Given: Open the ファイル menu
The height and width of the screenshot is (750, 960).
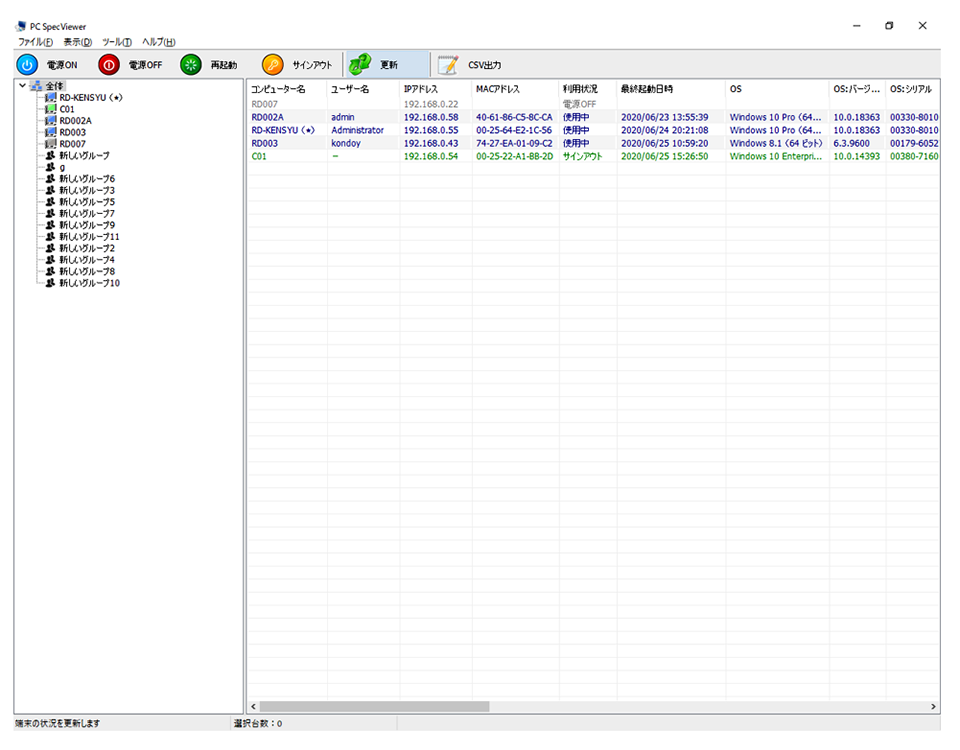Looking at the screenshot, I should [x=36, y=42].
